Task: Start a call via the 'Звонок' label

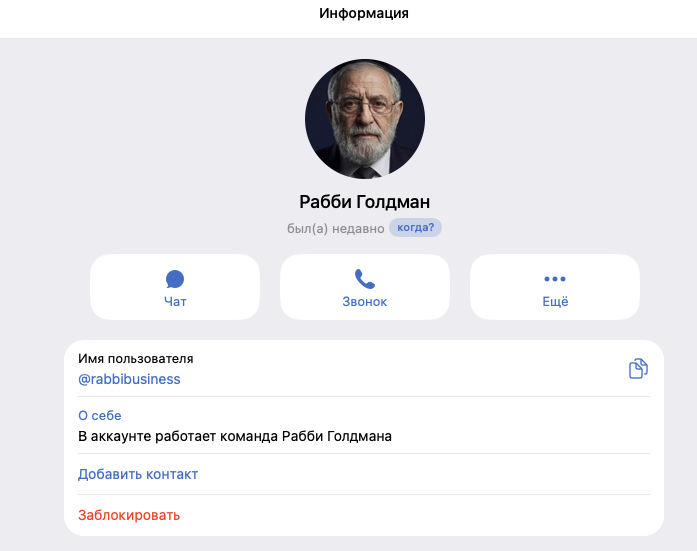Action: click(365, 302)
